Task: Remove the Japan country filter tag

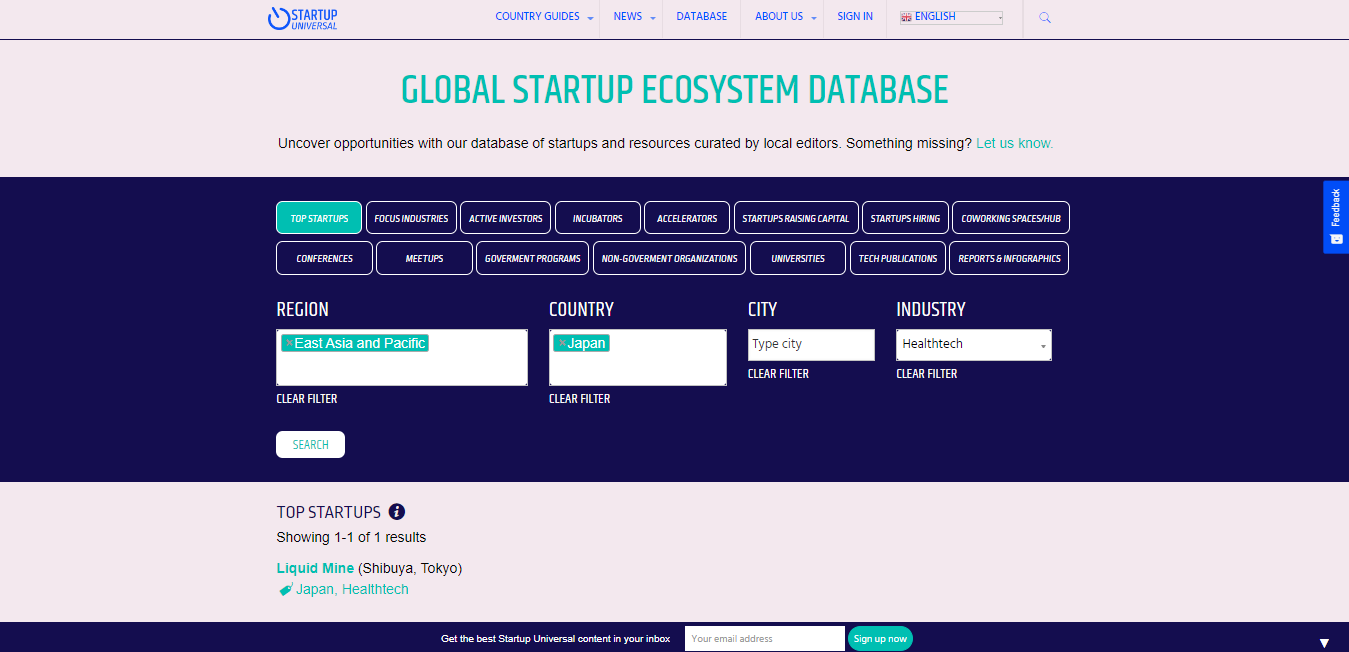Action: (562, 343)
